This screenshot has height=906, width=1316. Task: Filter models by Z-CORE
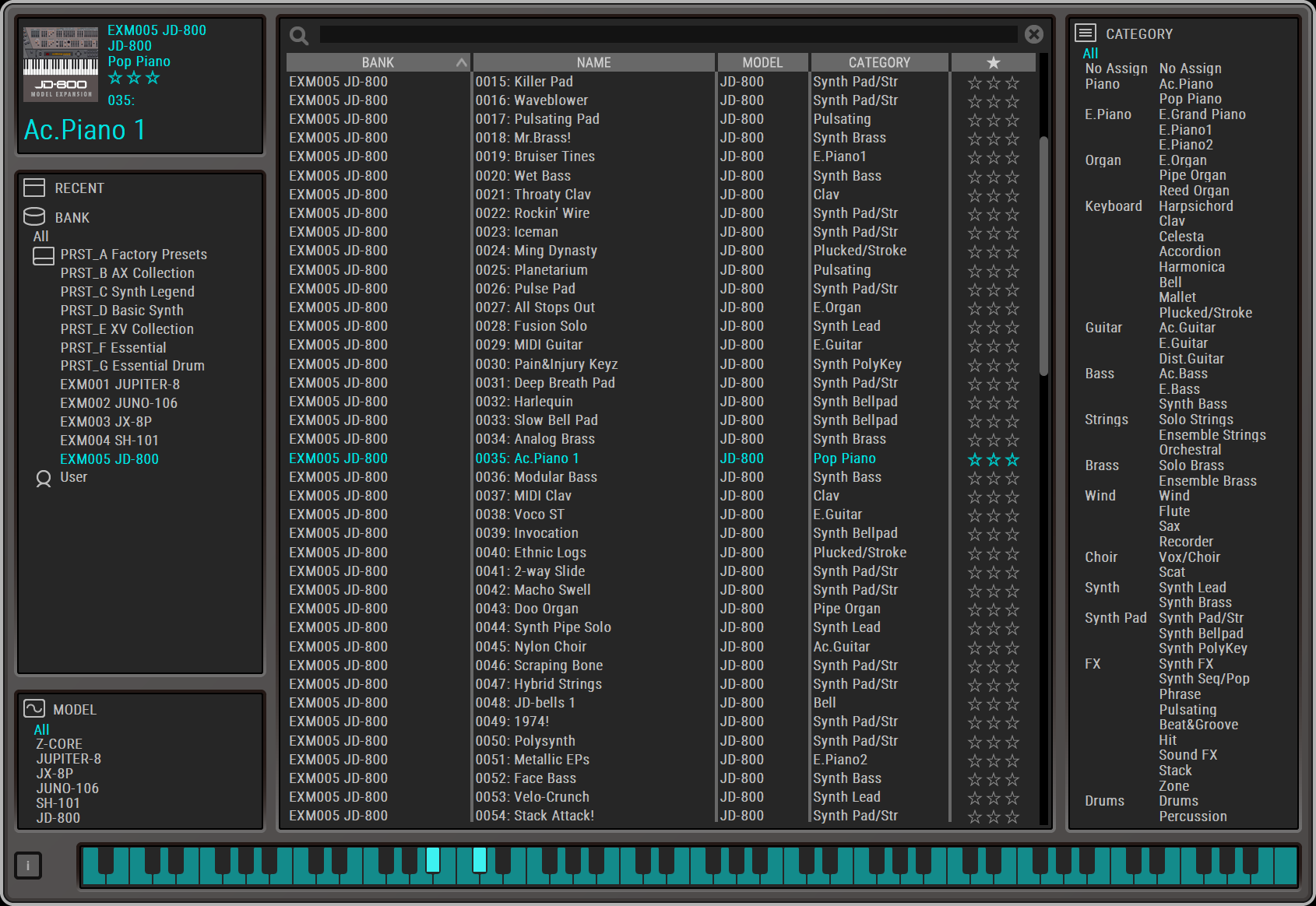pyautogui.click(x=59, y=744)
